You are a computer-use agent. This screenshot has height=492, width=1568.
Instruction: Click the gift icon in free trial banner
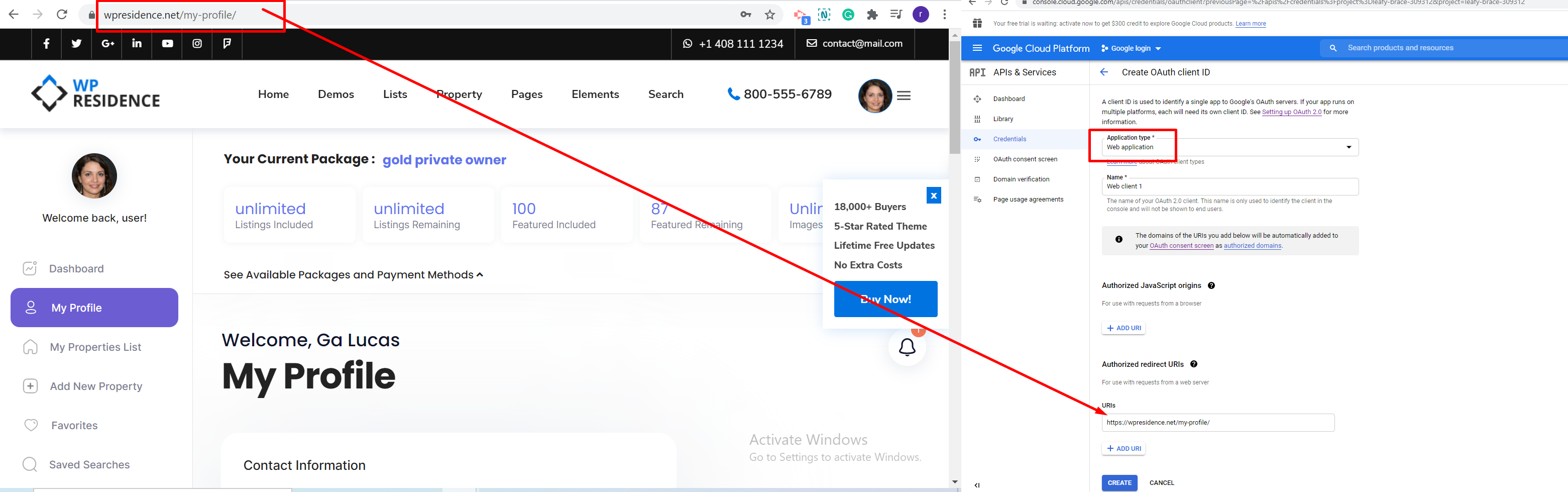click(977, 23)
